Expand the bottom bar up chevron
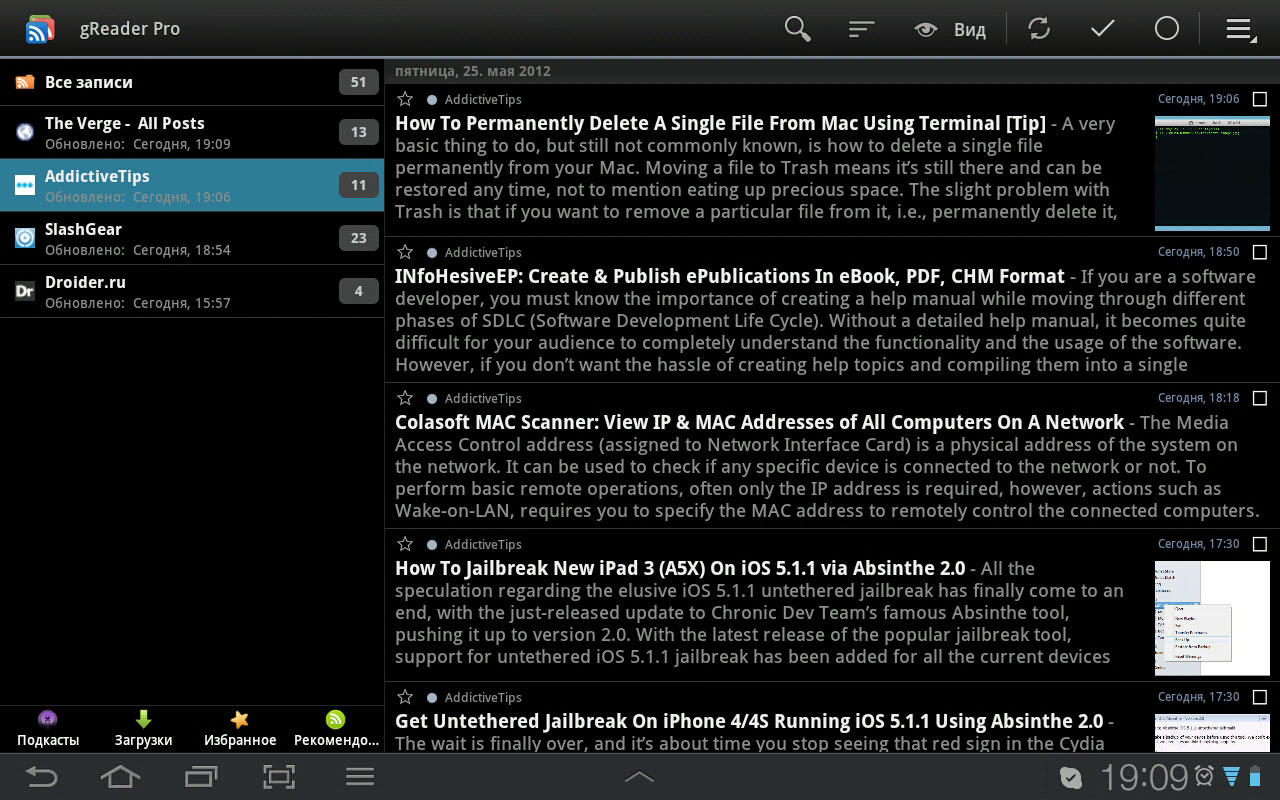 click(x=639, y=777)
